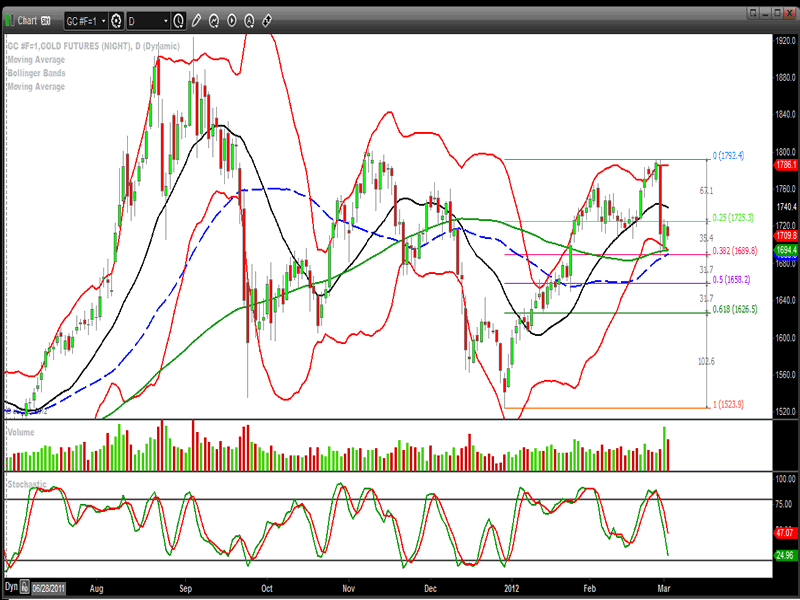
Task: Click the 75.00 stochastic axis label
Action: pyautogui.click(x=784, y=504)
